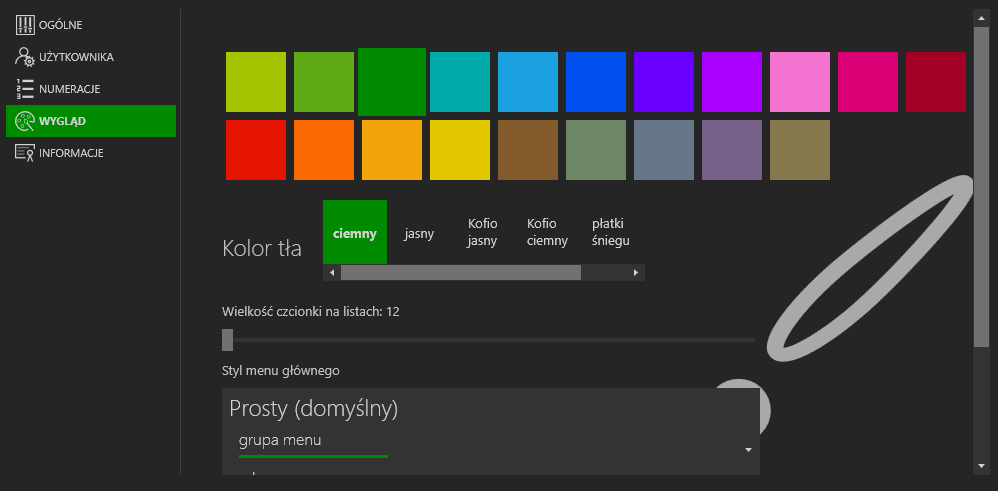Image resolution: width=998 pixels, height=491 pixels.
Task: Pick the mauve accent color
Action: click(x=732, y=150)
